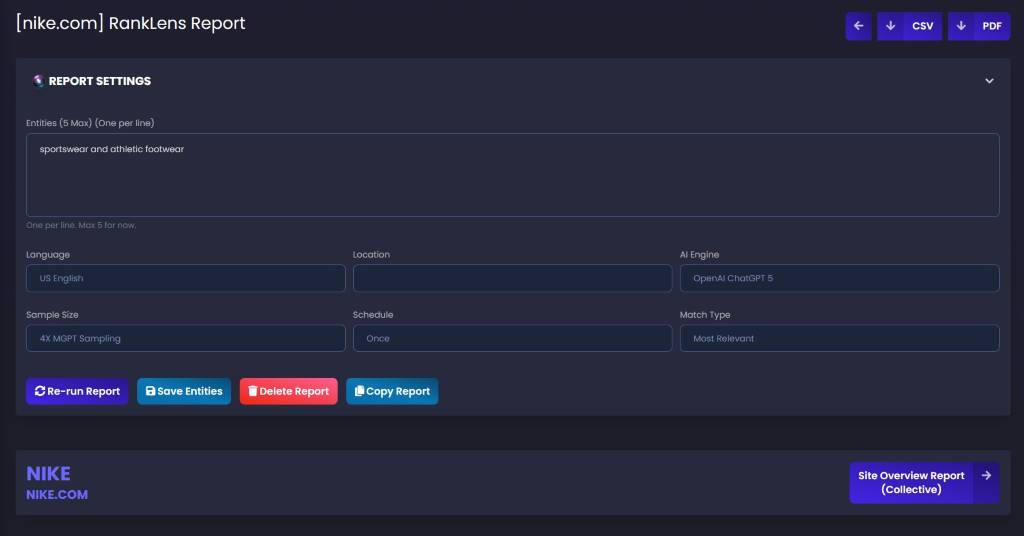Click the Report Settings header icon
This screenshot has height=536, width=1024.
38,81
